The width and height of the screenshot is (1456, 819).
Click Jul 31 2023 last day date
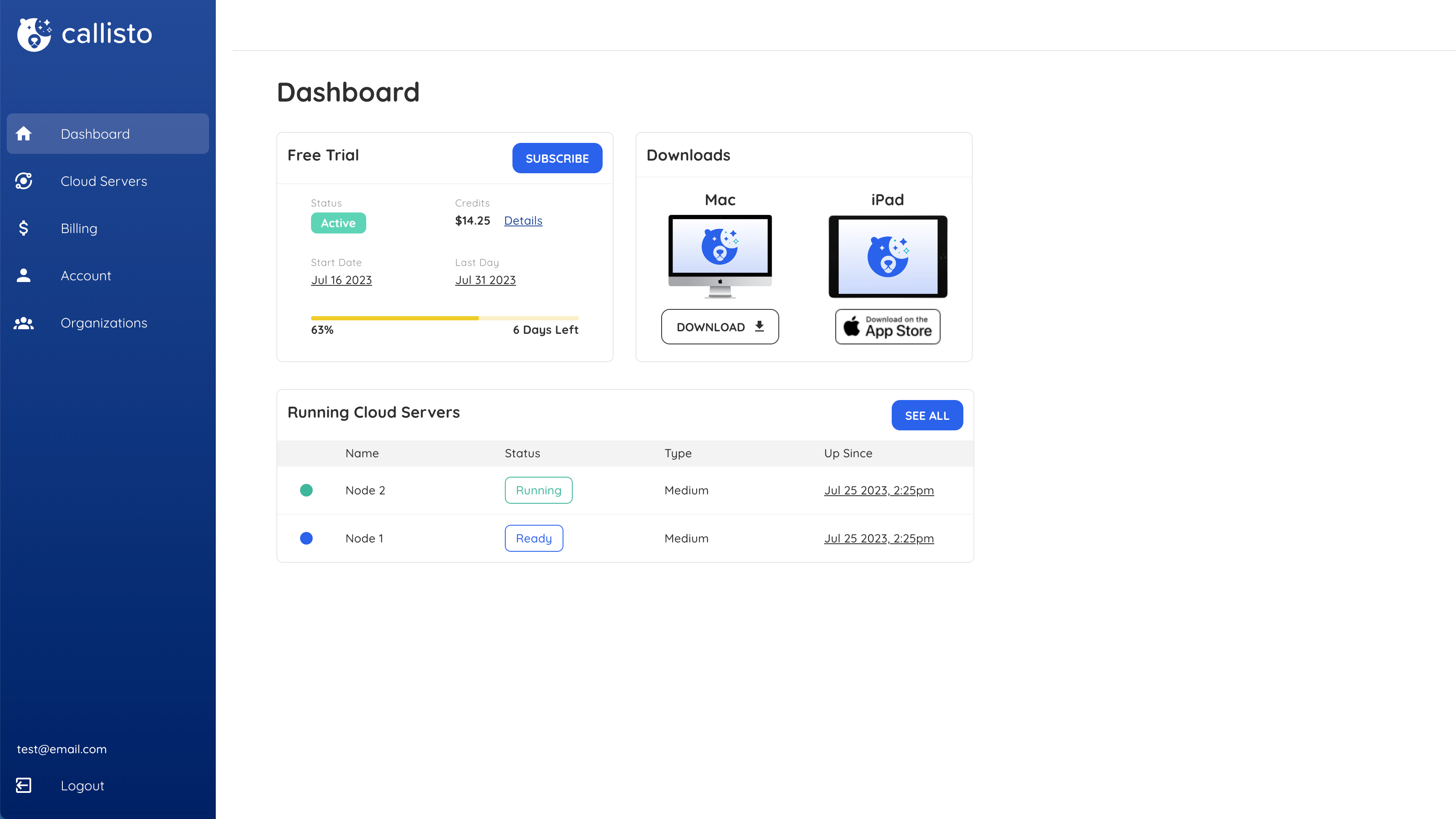[x=485, y=280]
